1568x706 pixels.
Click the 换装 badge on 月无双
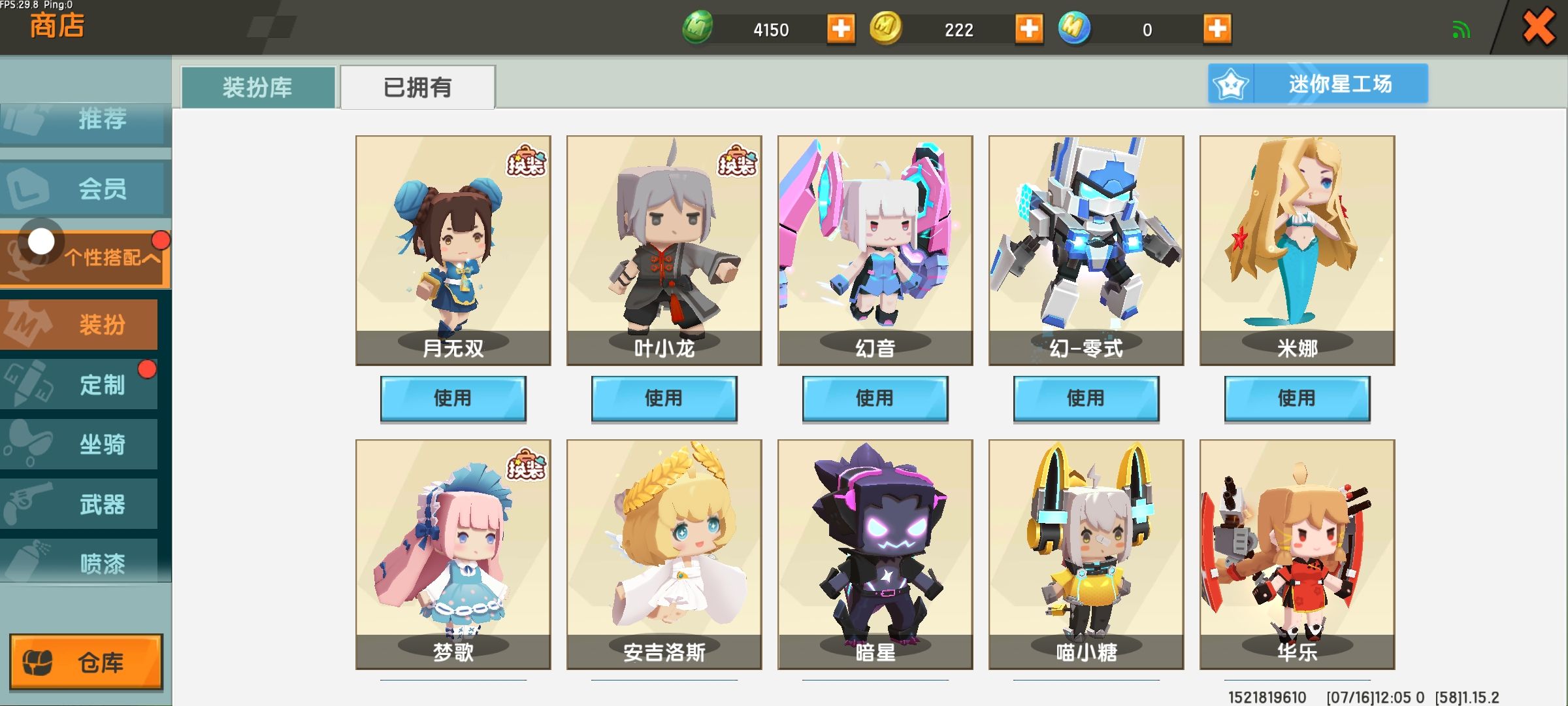click(527, 161)
